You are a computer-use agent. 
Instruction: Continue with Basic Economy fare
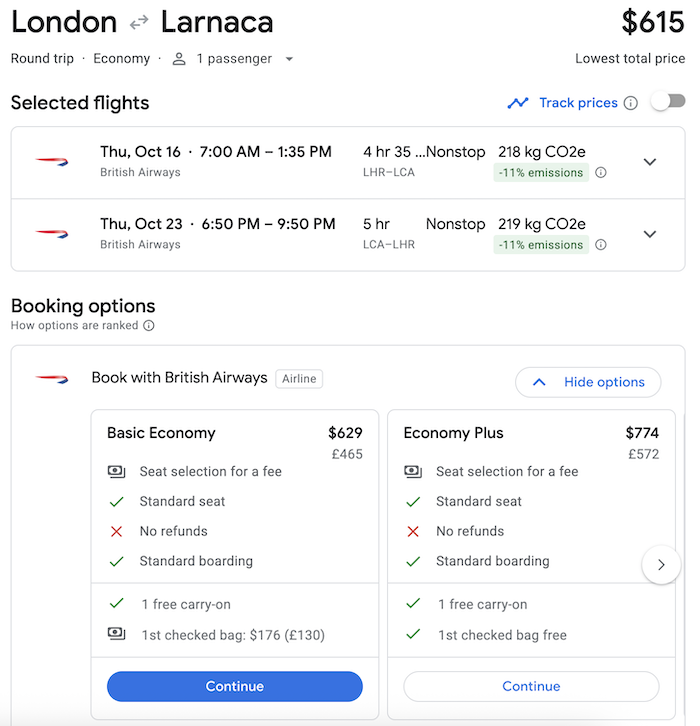(235, 686)
